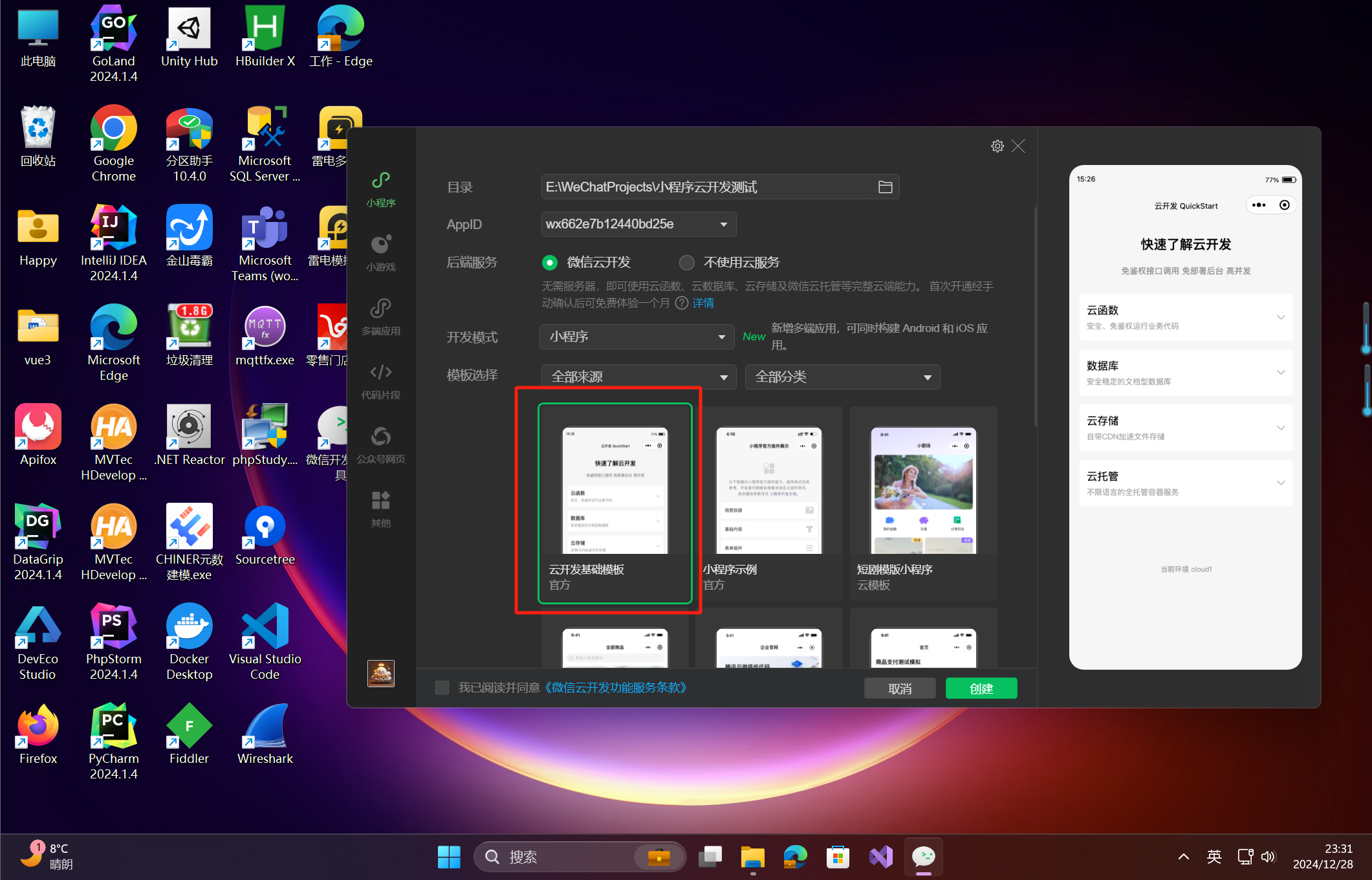This screenshot has width=1372, height=880.
Task: Open 代码片段 code snippet section
Action: pos(380,380)
